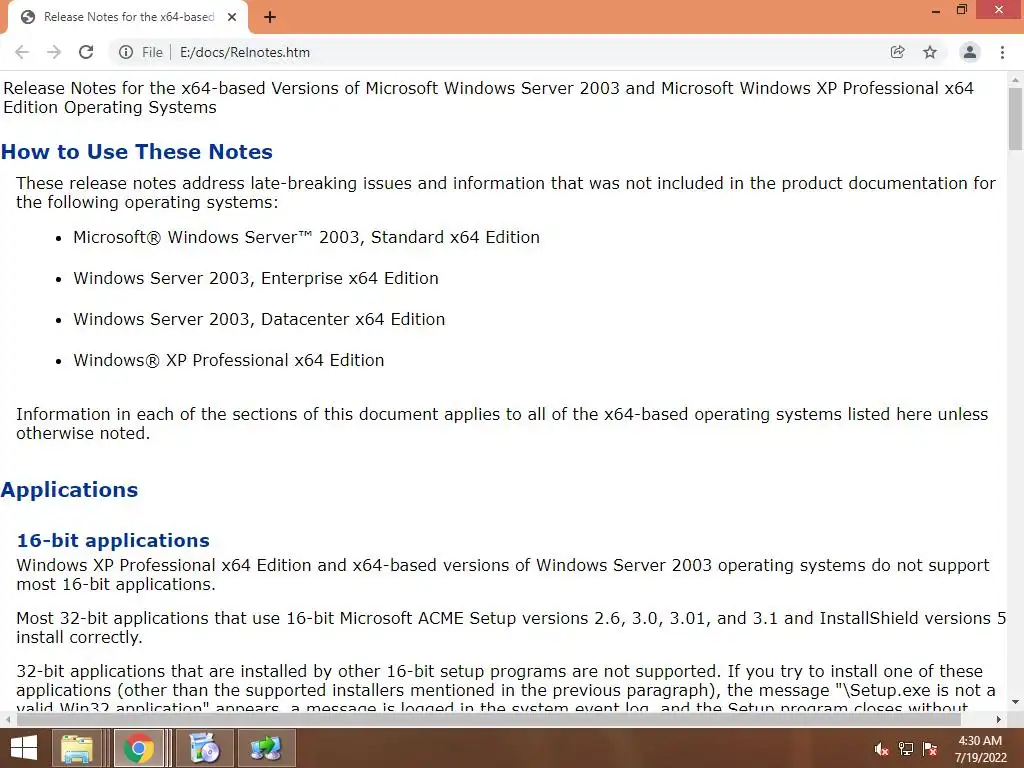Click 'Windows Server 2003, Enterprise x64 Edition' bullet

[x=256, y=278]
